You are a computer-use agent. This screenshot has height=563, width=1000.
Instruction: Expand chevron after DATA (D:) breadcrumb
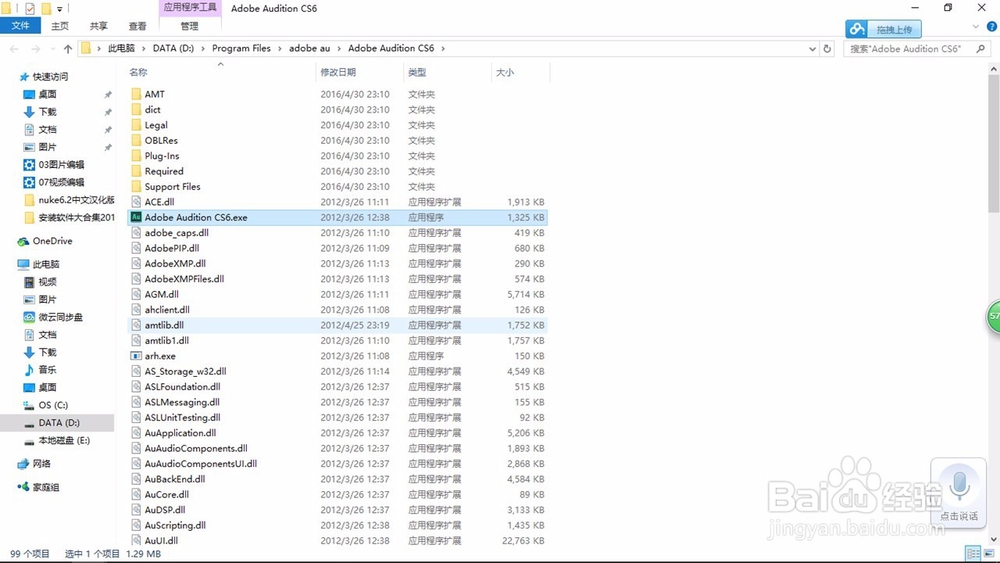[203, 48]
